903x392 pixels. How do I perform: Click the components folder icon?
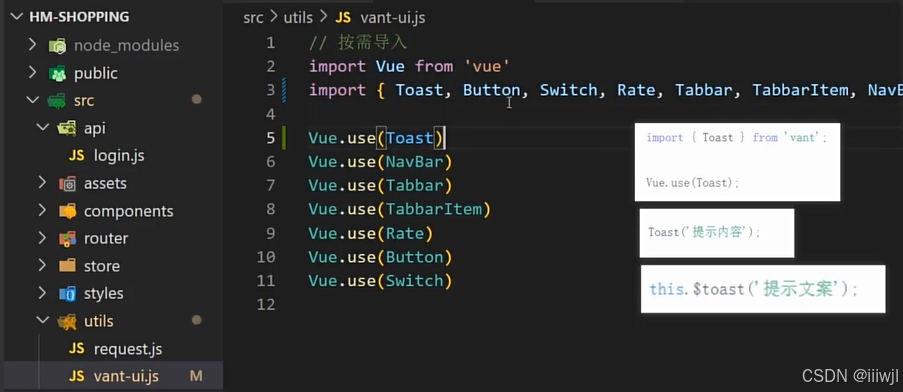coord(67,211)
